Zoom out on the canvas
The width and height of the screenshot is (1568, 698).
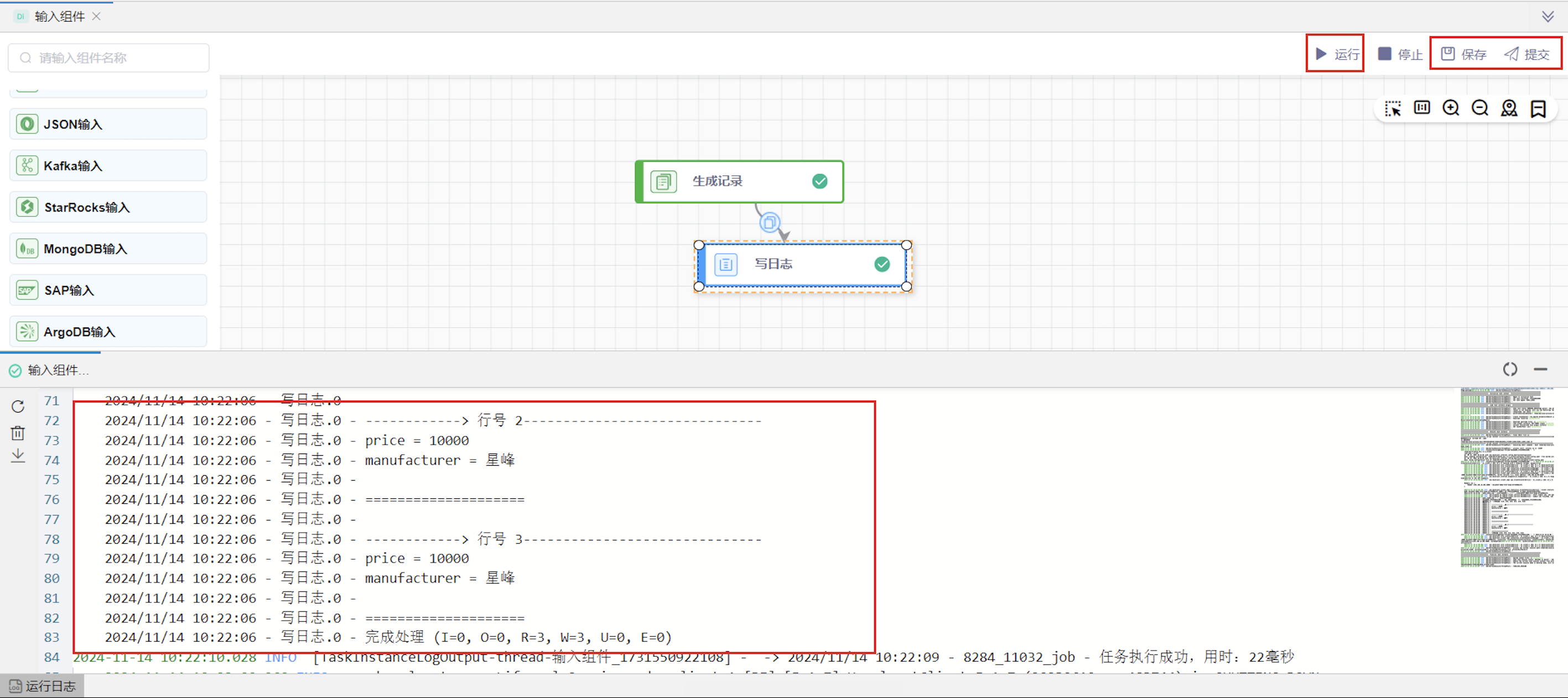click(x=1479, y=108)
